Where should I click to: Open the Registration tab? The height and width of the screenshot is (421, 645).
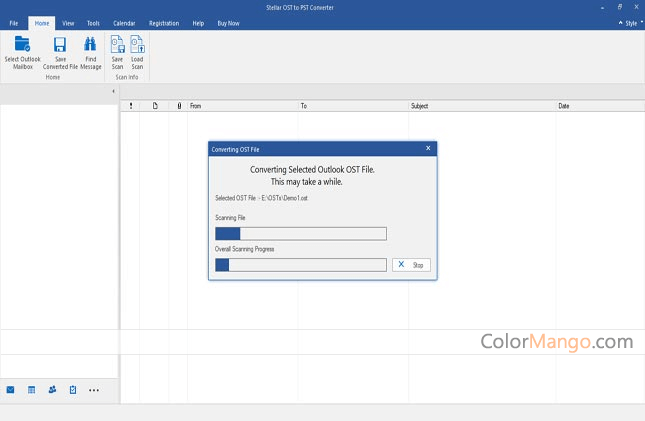[164, 23]
